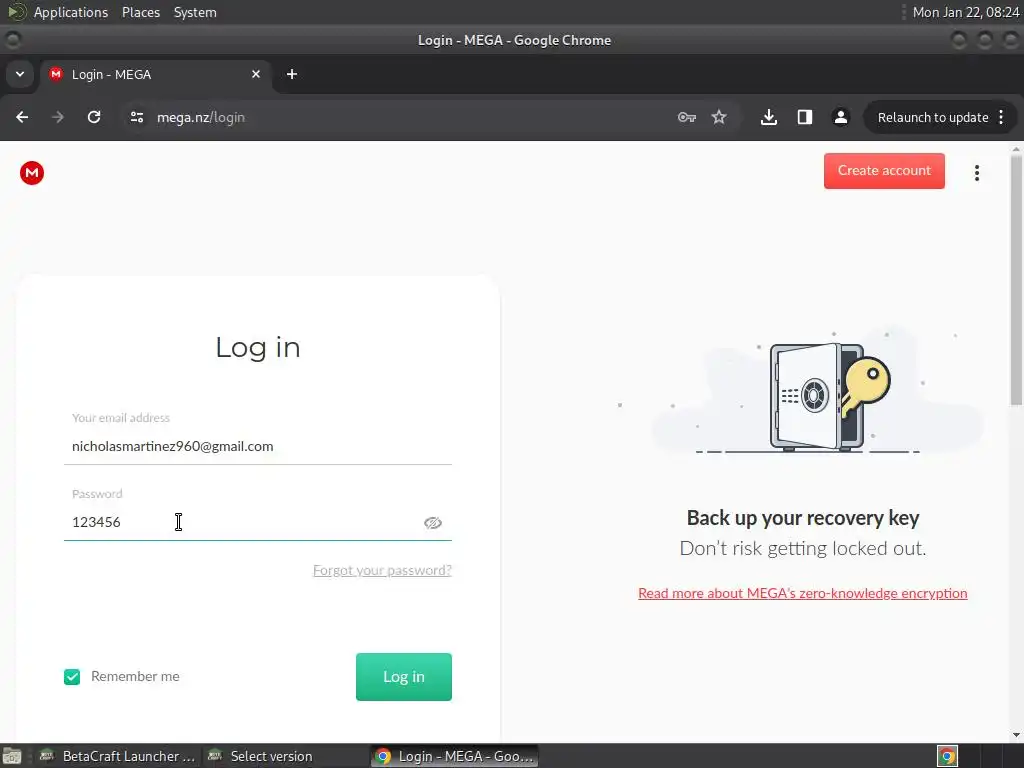The height and width of the screenshot is (768, 1024).
Task: Open Chrome profile icon
Action: 840,118
